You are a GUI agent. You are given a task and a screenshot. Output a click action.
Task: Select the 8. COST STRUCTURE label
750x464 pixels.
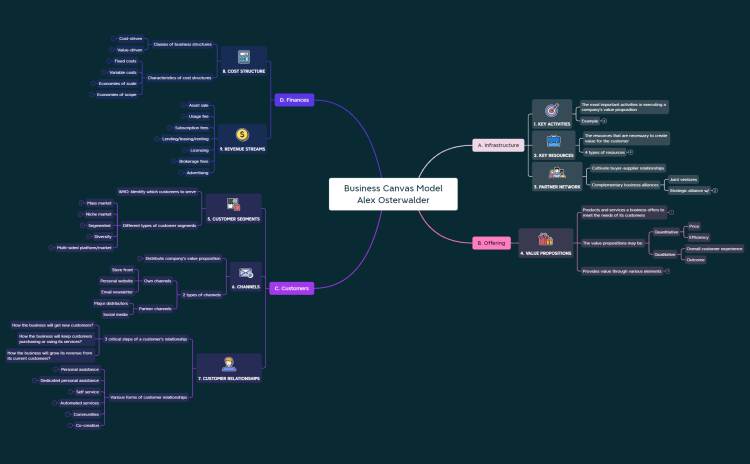[x=244, y=71]
